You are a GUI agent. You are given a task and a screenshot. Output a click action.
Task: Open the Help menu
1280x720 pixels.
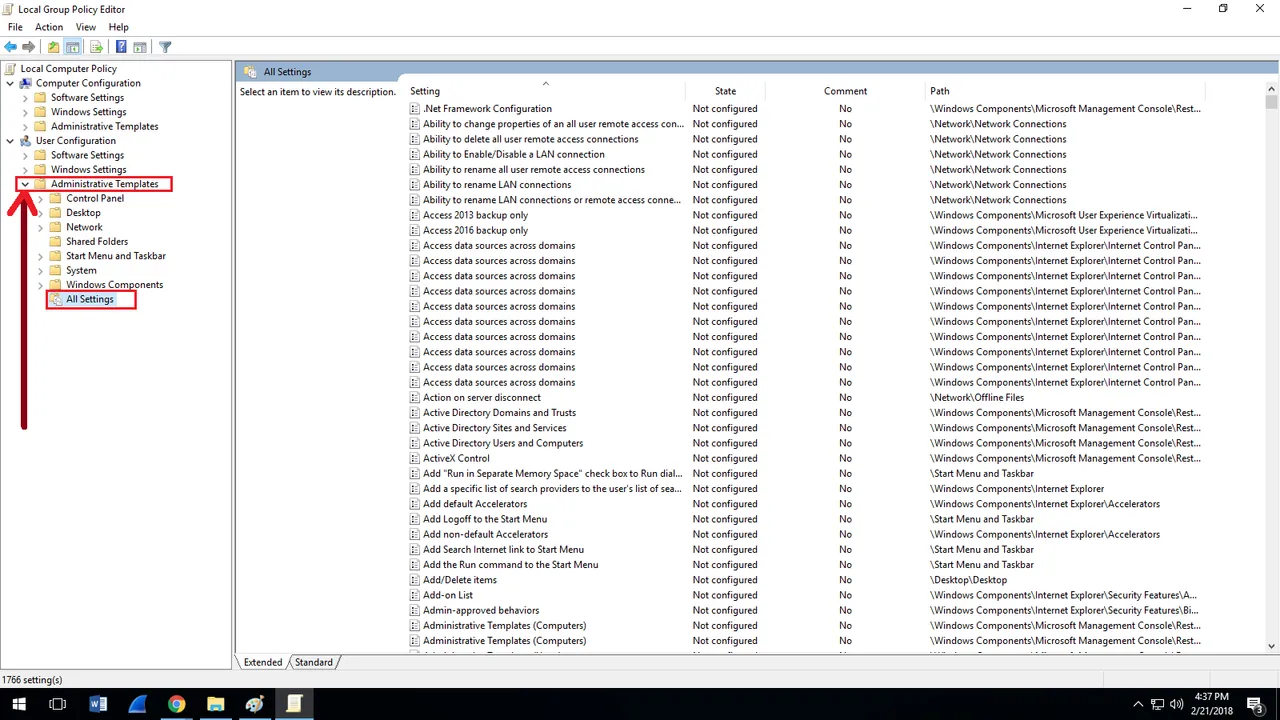[x=118, y=27]
